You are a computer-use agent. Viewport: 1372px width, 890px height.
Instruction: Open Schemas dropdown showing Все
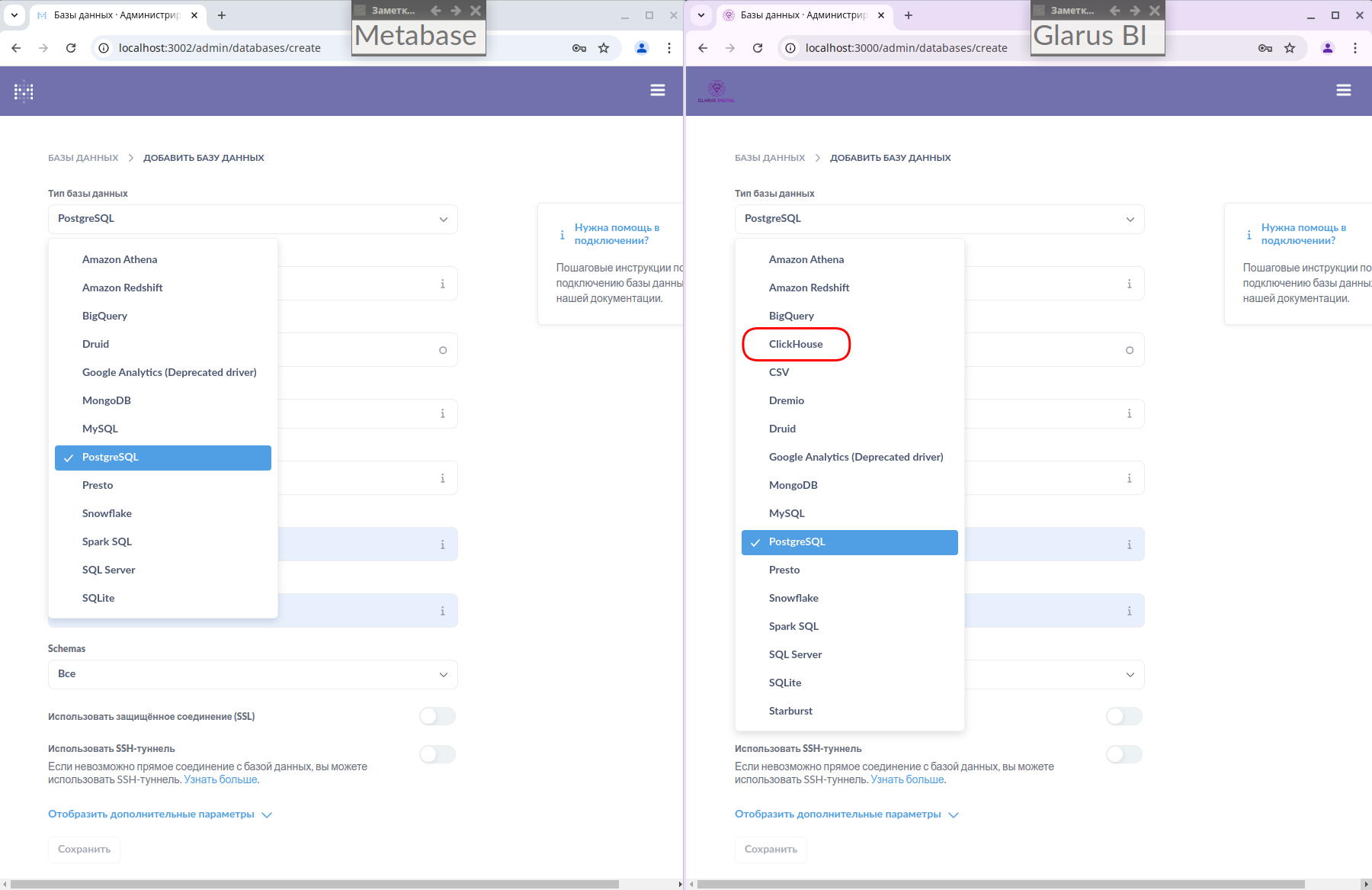click(252, 674)
